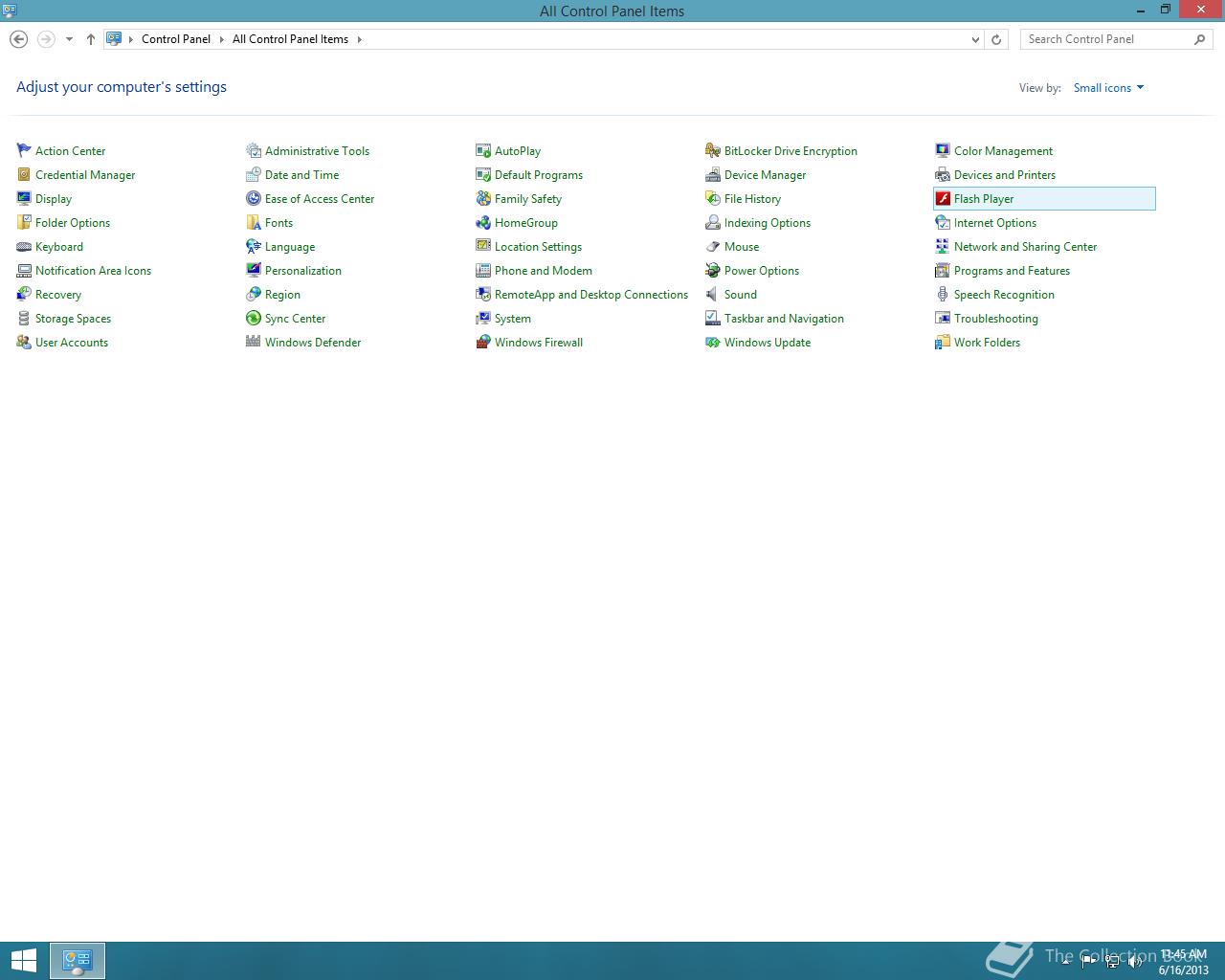
Task: Open the window system menu icon
Action: pyautogui.click(x=10, y=11)
